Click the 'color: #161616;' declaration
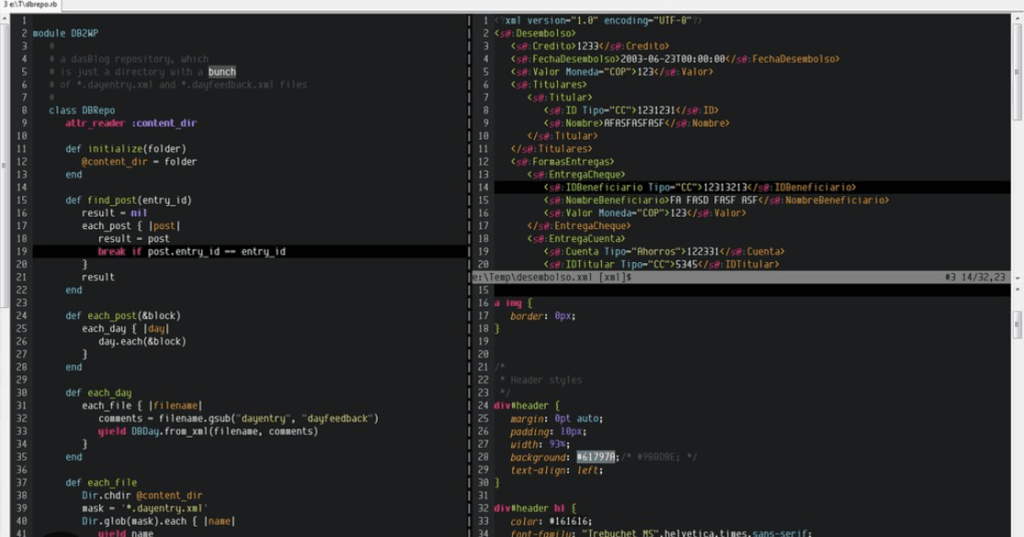This screenshot has height=537, width=1024. [x=551, y=521]
